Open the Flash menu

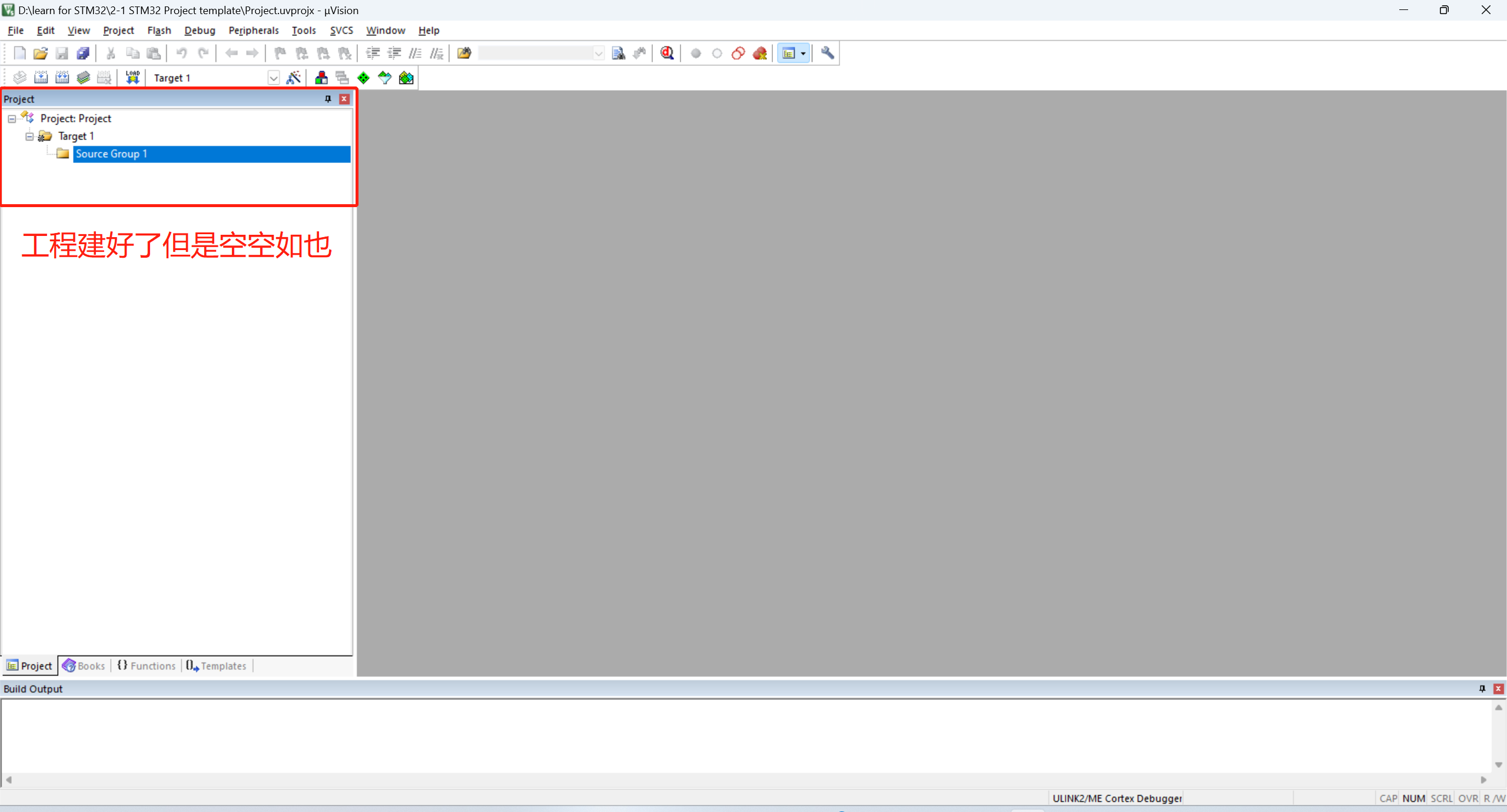point(159,30)
